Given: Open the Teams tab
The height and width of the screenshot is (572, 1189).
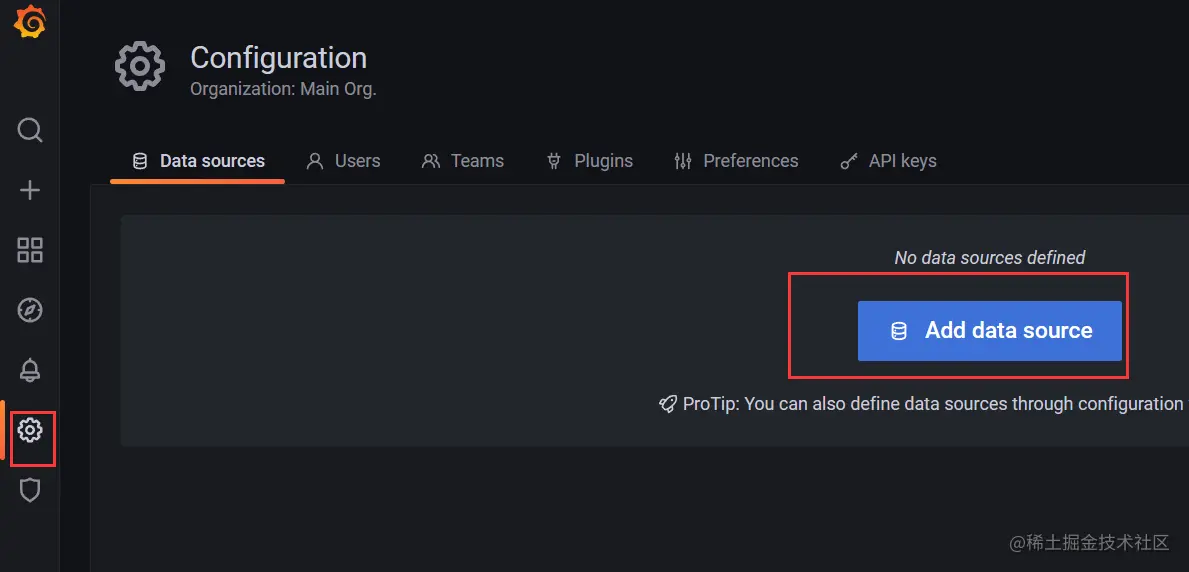Looking at the screenshot, I should pyautogui.click(x=463, y=161).
